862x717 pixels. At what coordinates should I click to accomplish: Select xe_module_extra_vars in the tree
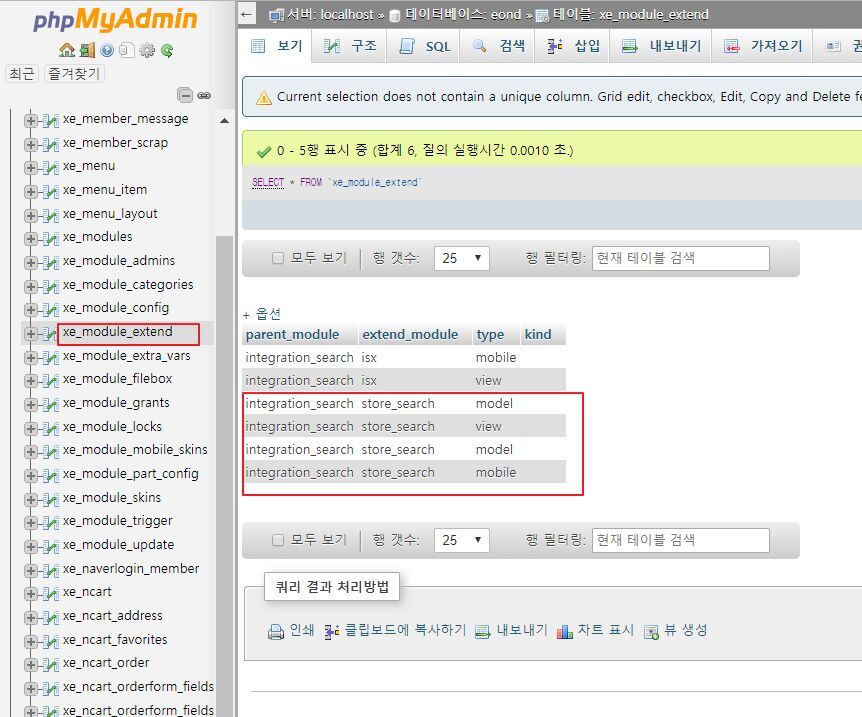[x=126, y=356]
